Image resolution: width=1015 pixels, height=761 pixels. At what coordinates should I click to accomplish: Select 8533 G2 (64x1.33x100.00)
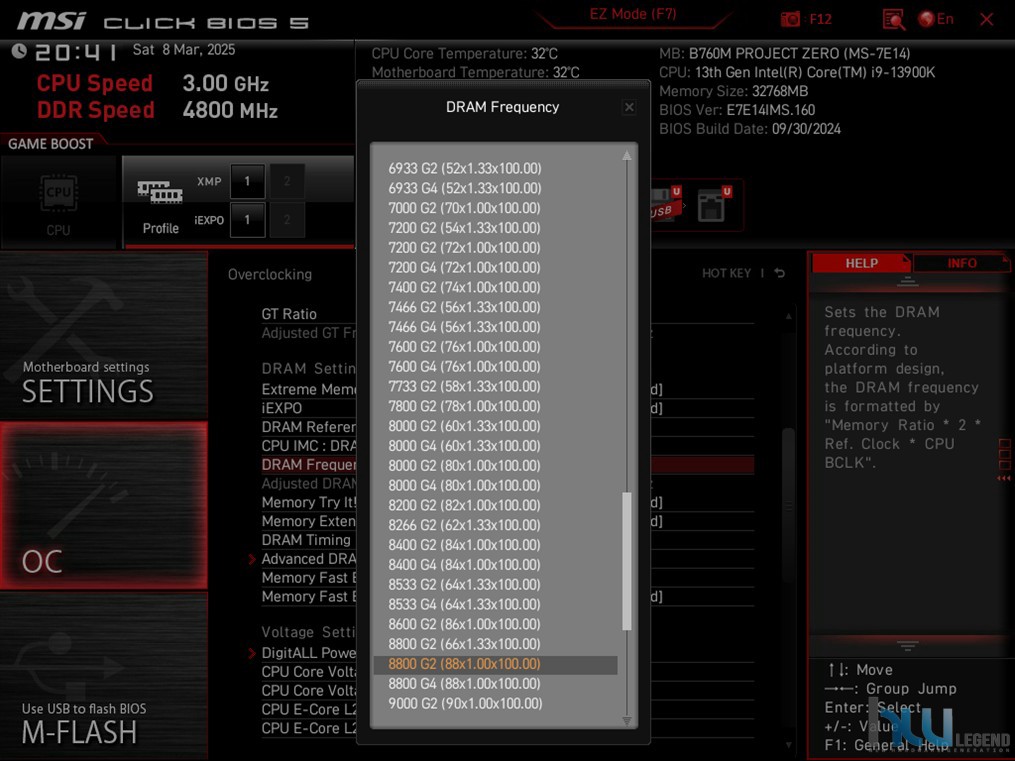[464, 584]
